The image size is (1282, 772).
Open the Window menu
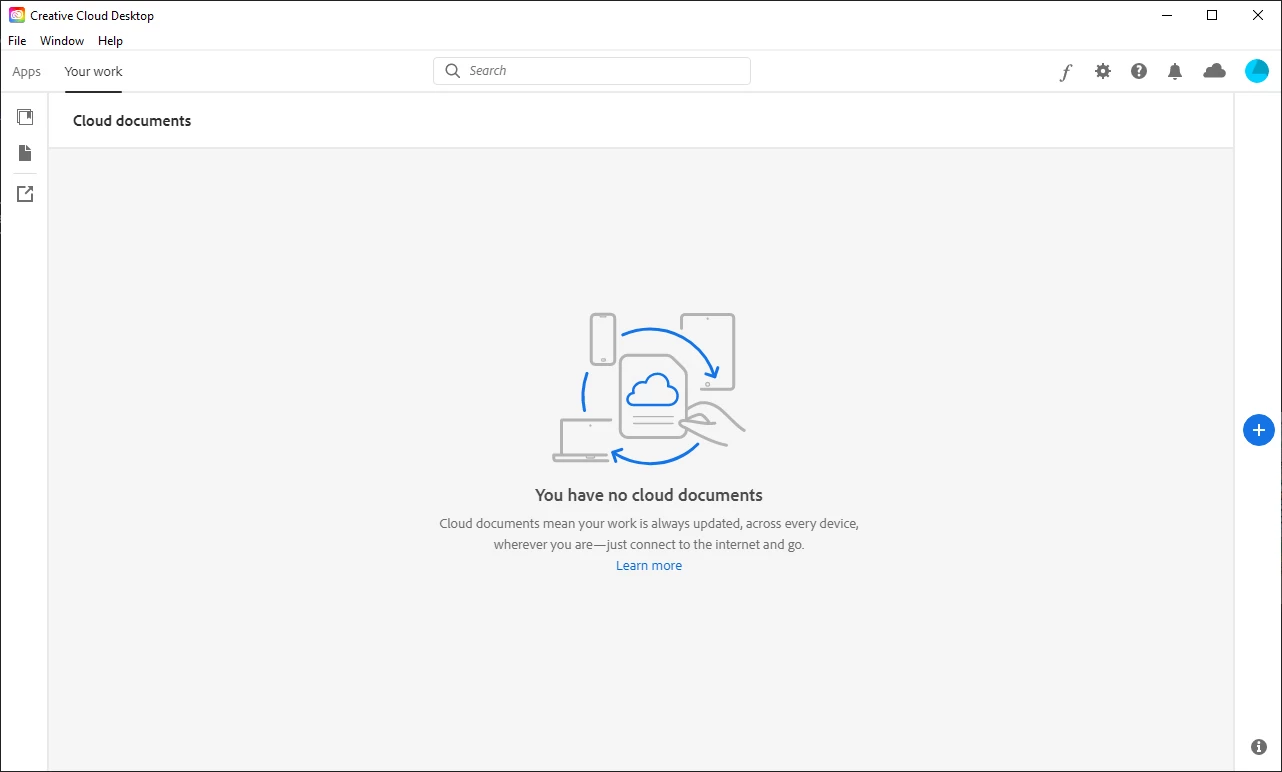tap(62, 41)
